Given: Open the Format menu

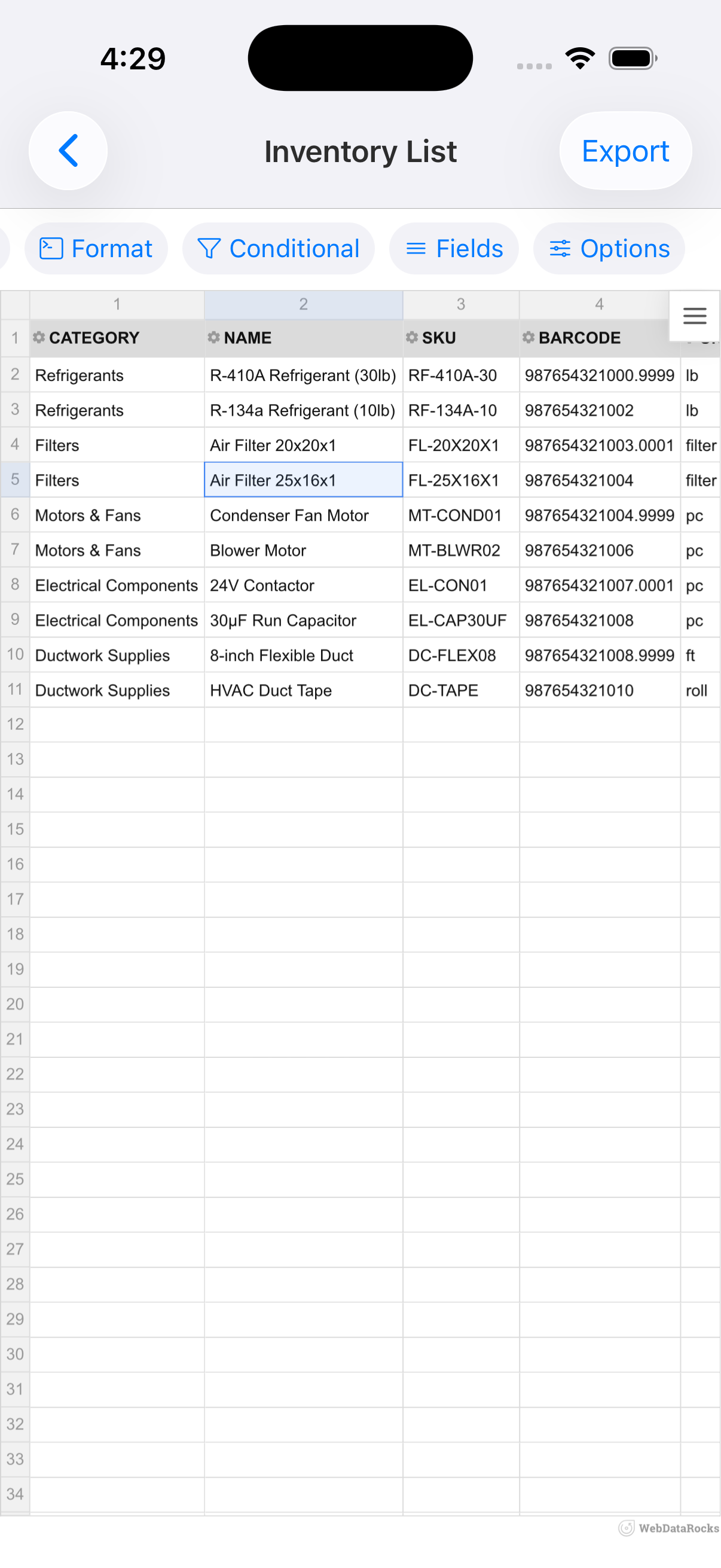Looking at the screenshot, I should click(x=96, y=248).
